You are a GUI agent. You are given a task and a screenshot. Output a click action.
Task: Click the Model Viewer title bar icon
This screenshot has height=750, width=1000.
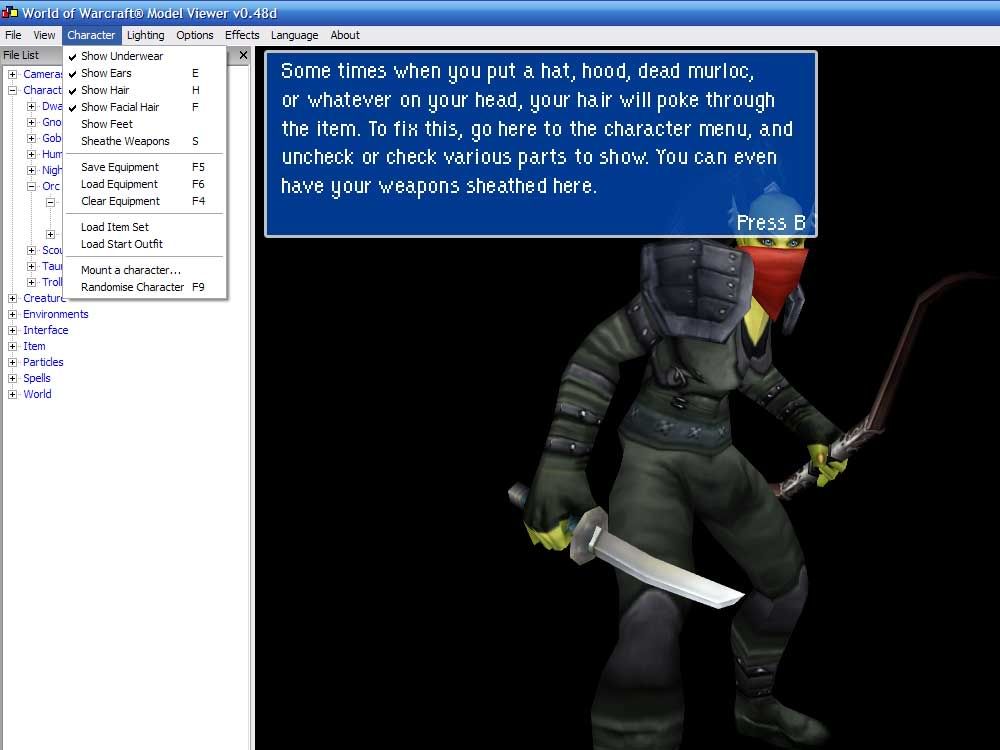click(x=10, y=12)
